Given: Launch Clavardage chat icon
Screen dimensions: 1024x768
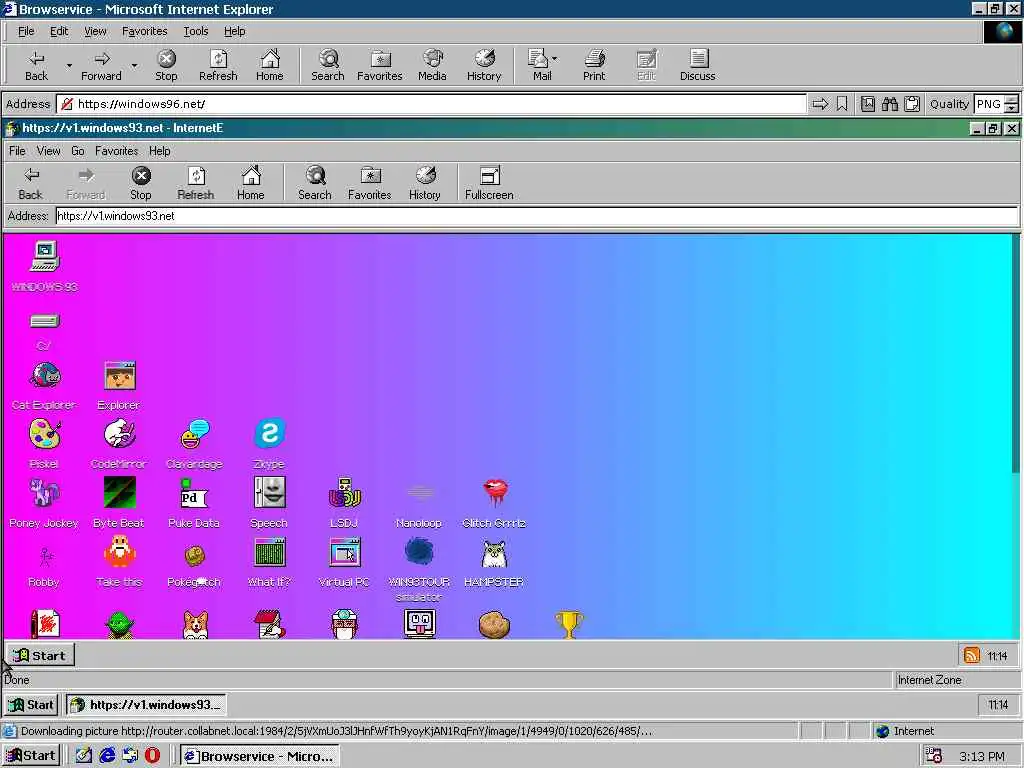Looking at the screenshot, I should pos(195,434).
